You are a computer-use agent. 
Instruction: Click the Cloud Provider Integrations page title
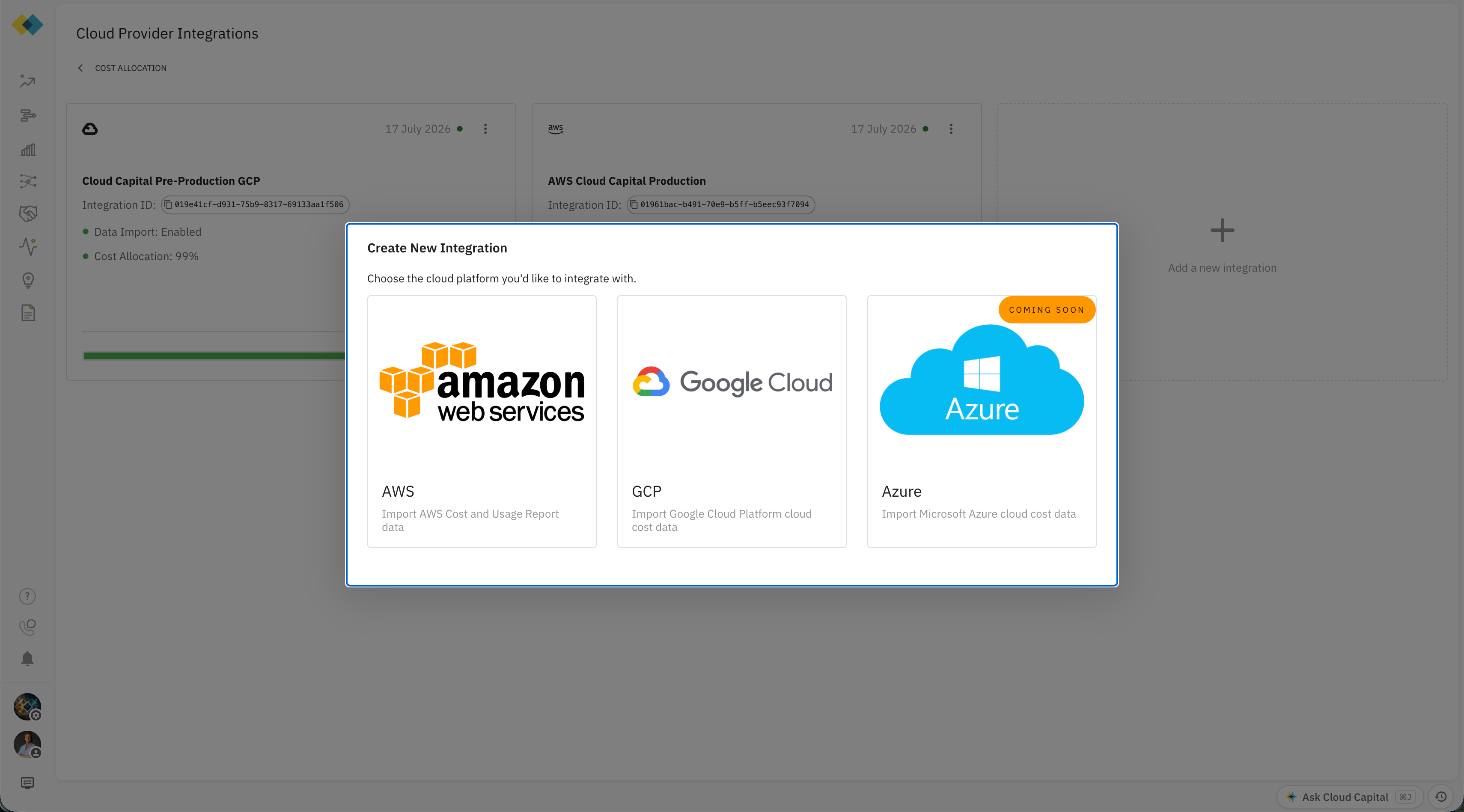[167, 33]
